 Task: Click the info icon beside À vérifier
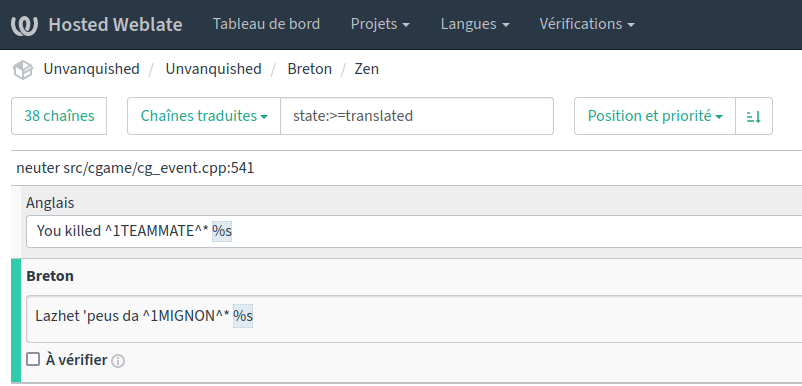(118, 361)
